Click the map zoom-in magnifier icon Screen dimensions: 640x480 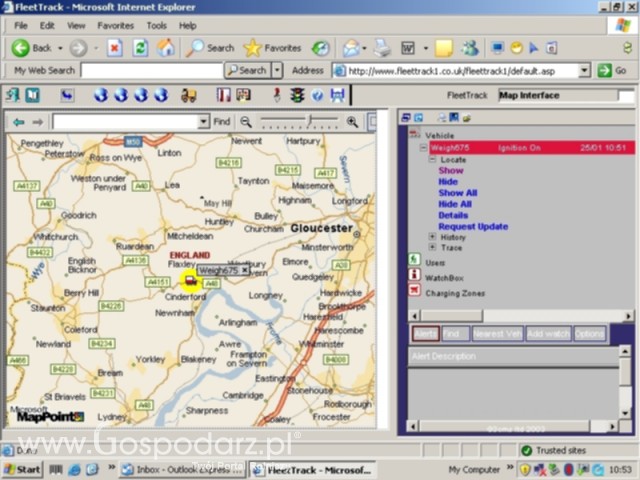(352, 122)
